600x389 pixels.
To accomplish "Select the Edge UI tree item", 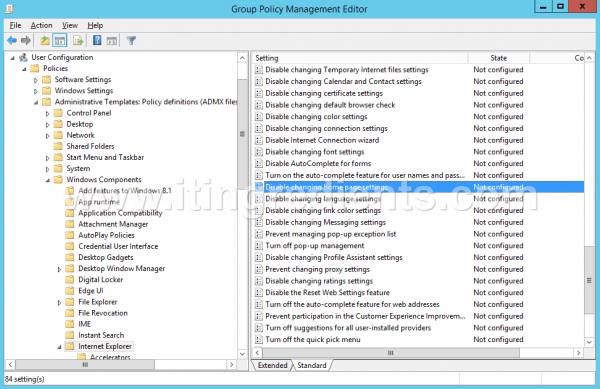I will point(91,291).
